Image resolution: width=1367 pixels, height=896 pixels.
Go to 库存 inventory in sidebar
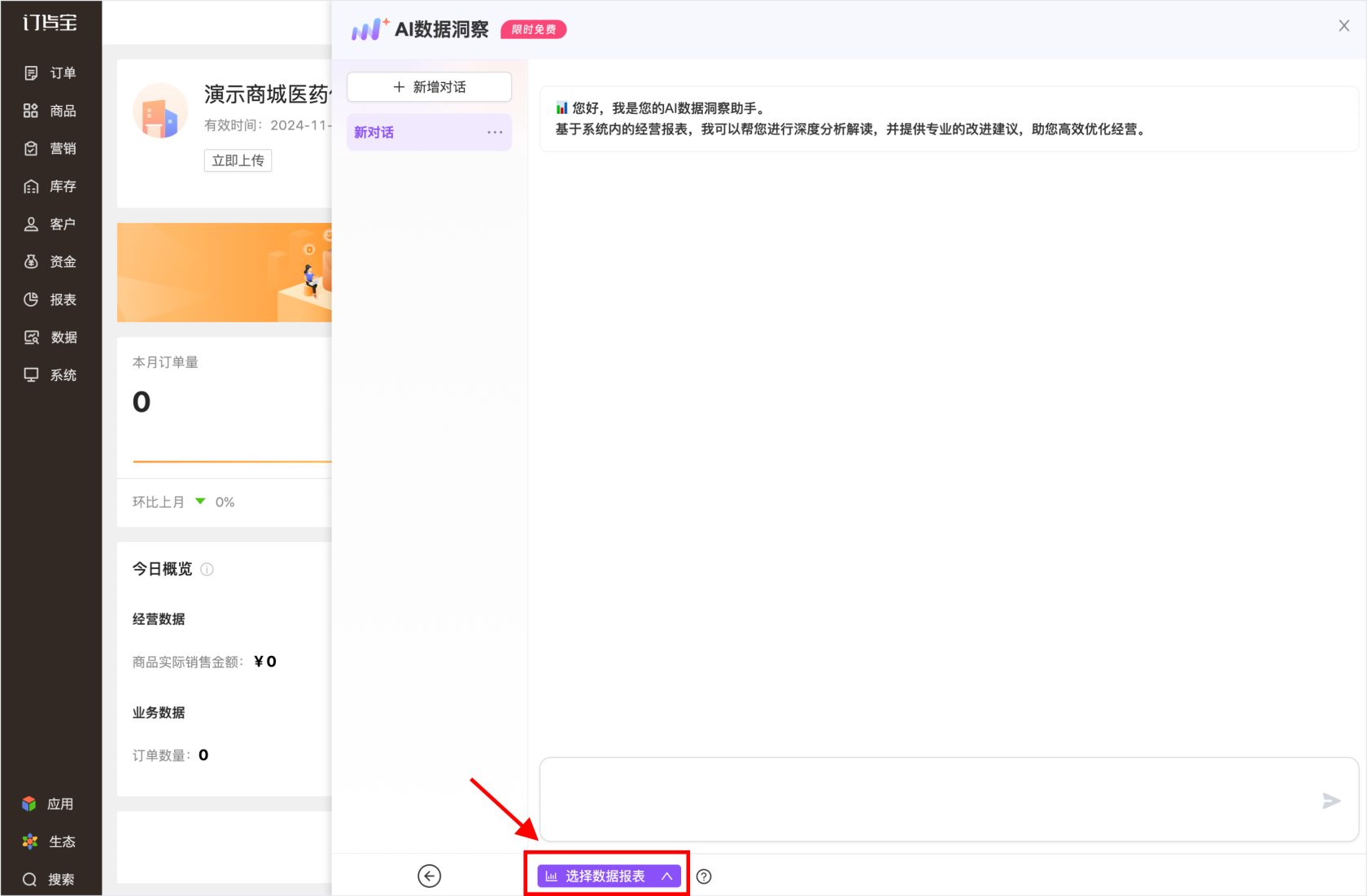pyautogui.click(x=50, y=186)
